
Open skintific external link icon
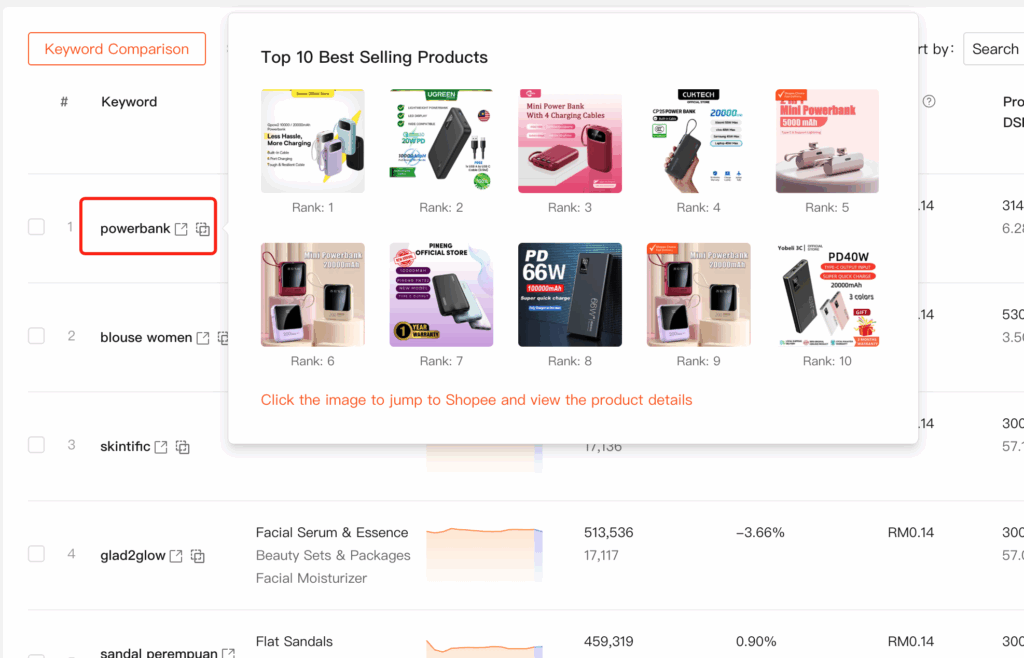click(161, 447)
